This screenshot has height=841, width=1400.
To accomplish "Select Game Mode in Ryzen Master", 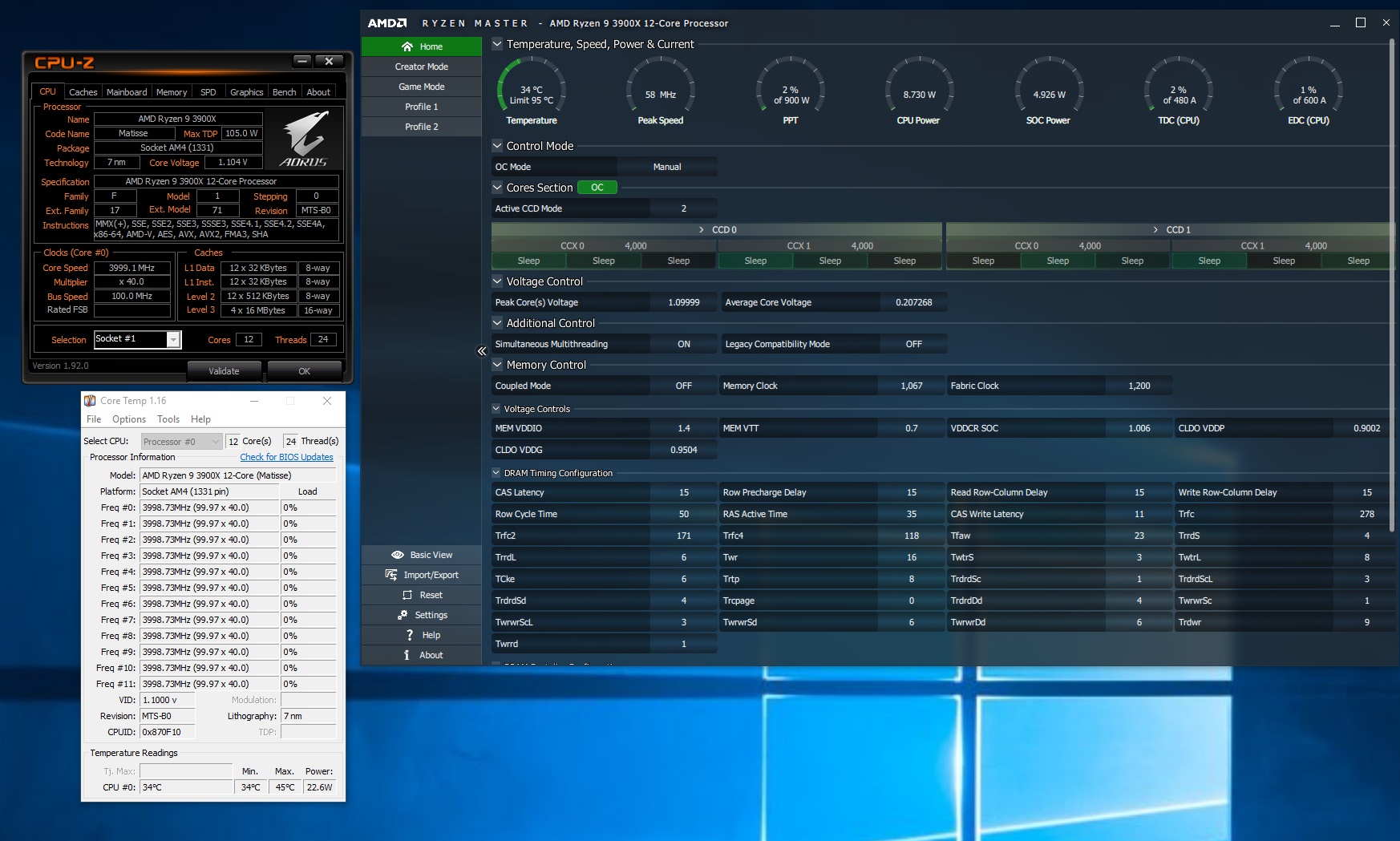I will pos(422,87).
